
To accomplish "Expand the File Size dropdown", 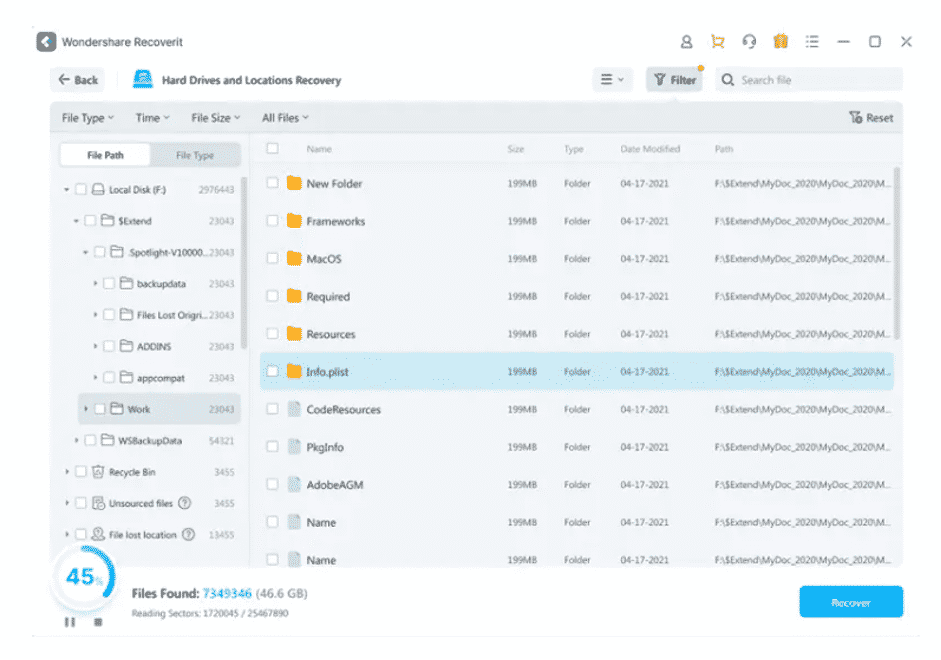I will tap(215, 118).
